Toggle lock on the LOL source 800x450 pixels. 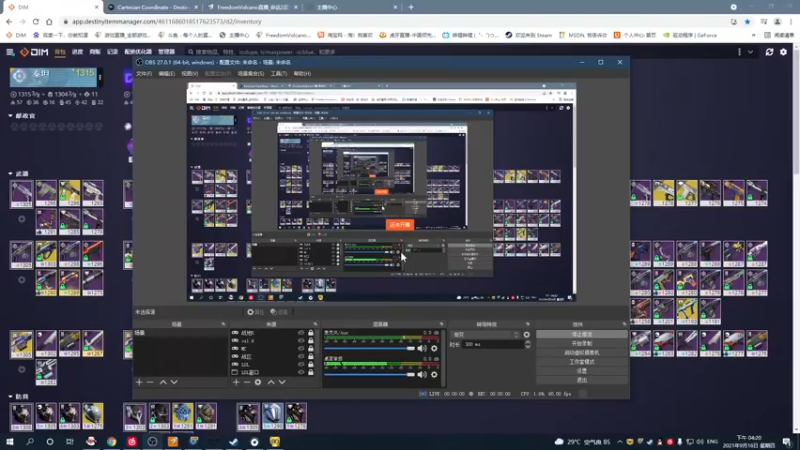point(311,364)
